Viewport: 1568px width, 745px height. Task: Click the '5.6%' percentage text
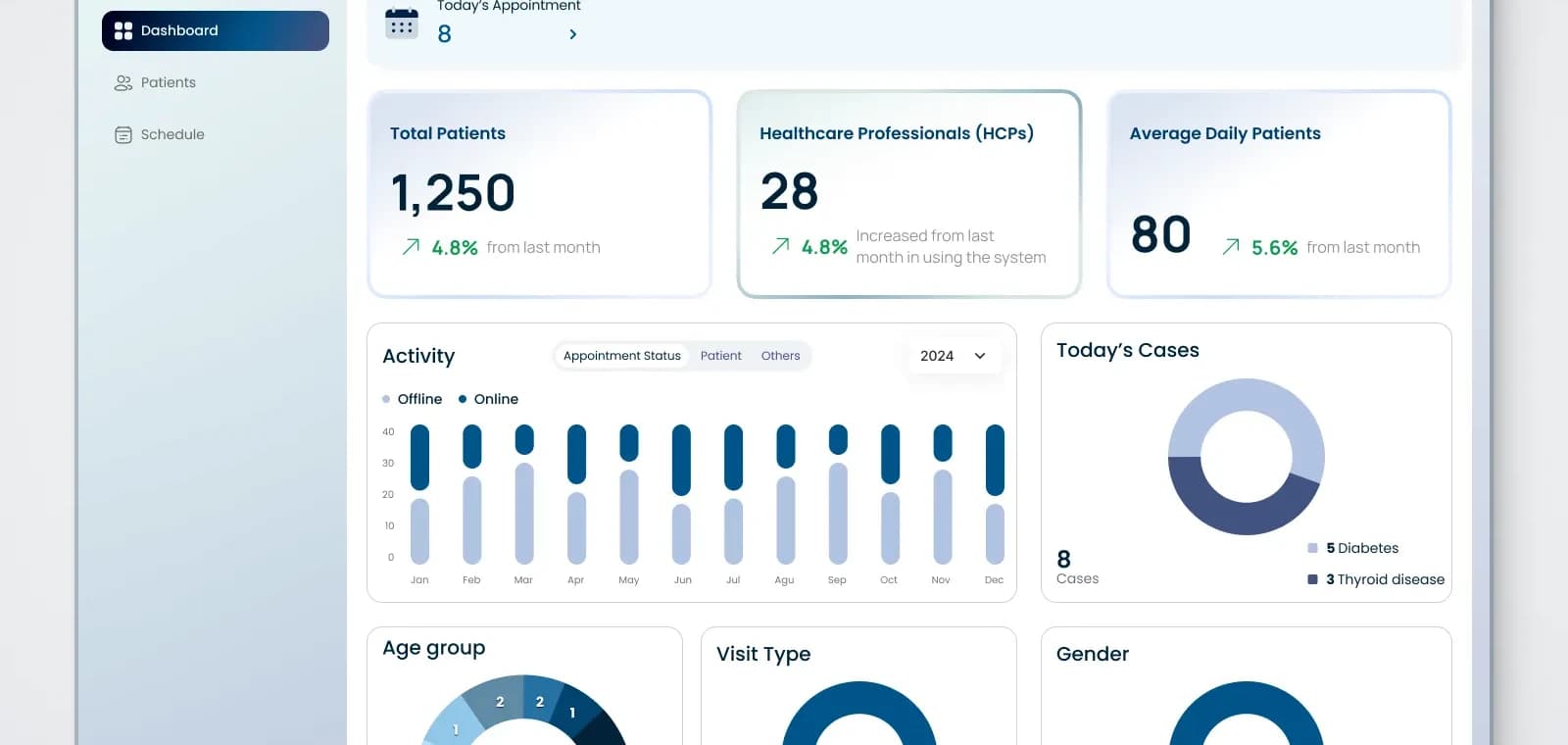coord(1274,248)
